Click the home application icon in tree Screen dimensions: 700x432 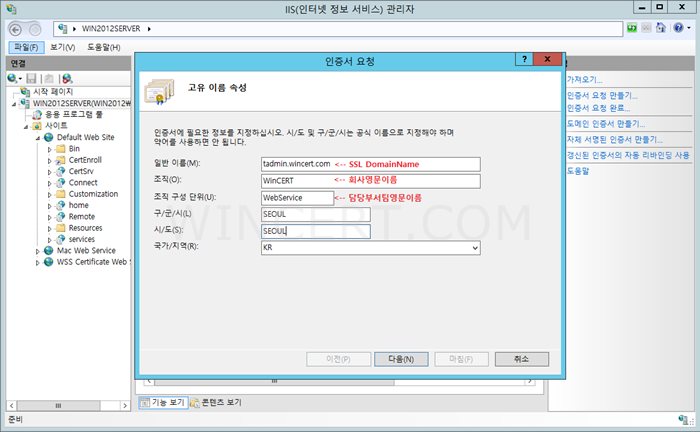60,205
